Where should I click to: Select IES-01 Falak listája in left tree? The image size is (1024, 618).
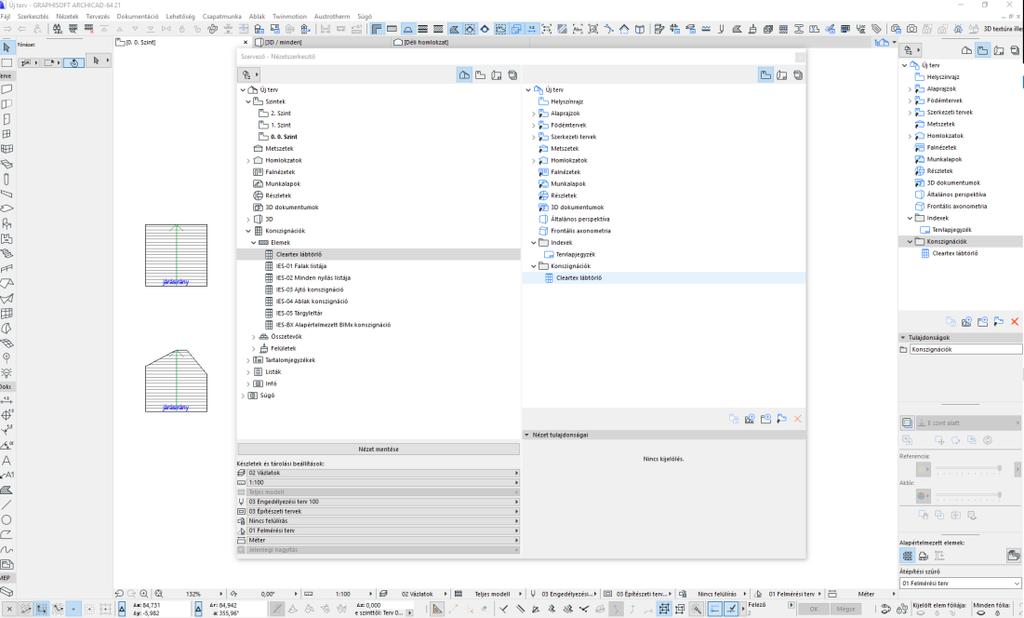(301, 266)
